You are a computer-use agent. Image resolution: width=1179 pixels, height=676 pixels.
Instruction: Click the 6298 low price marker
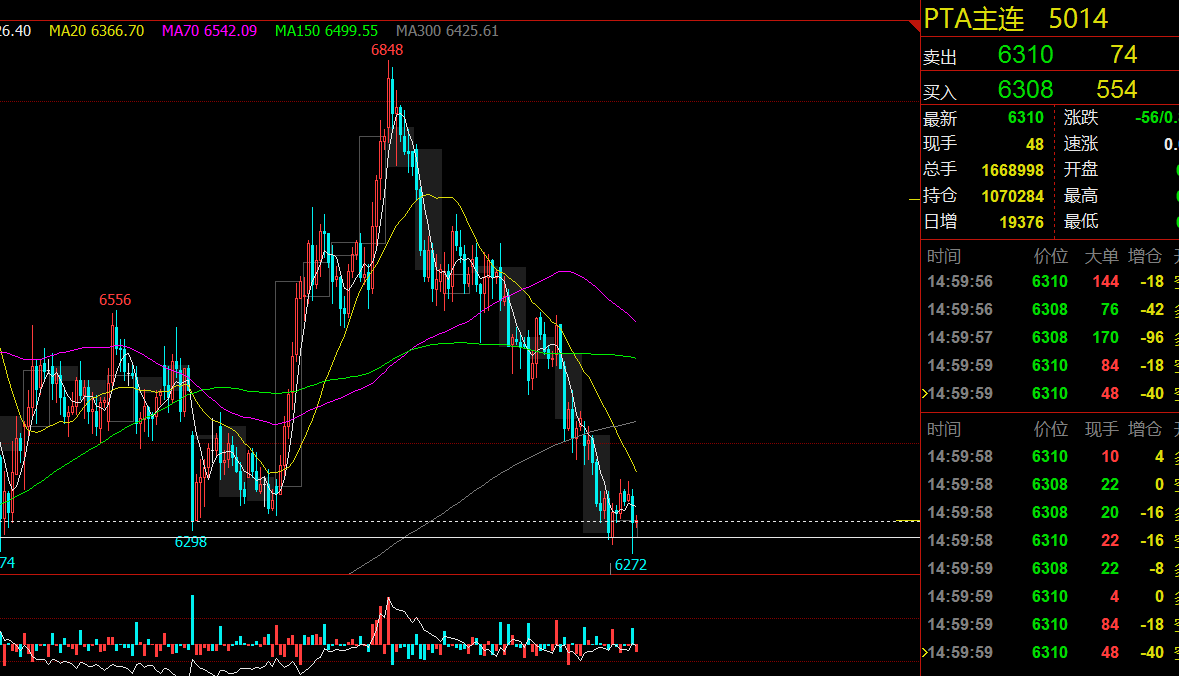(x=191, y=542)
